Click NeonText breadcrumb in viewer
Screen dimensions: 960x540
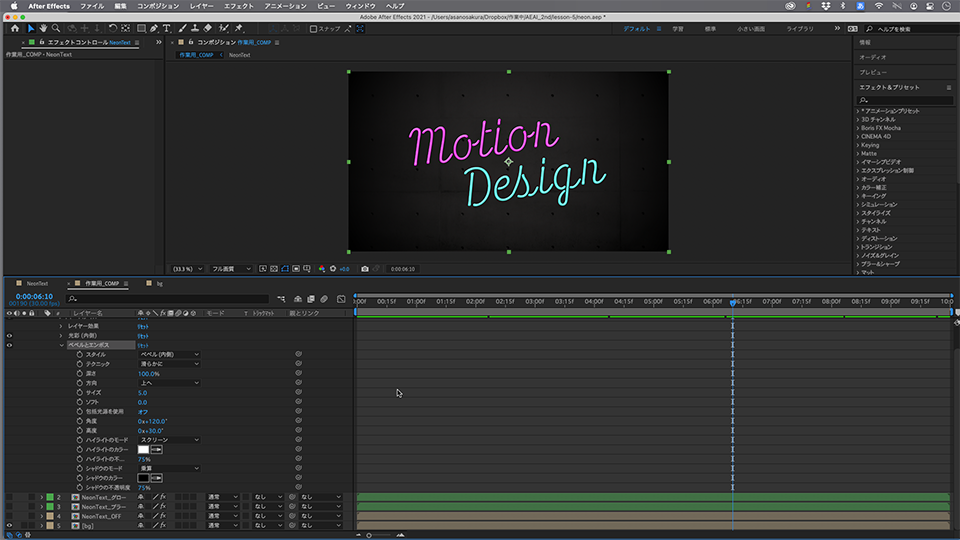(239, 55)
